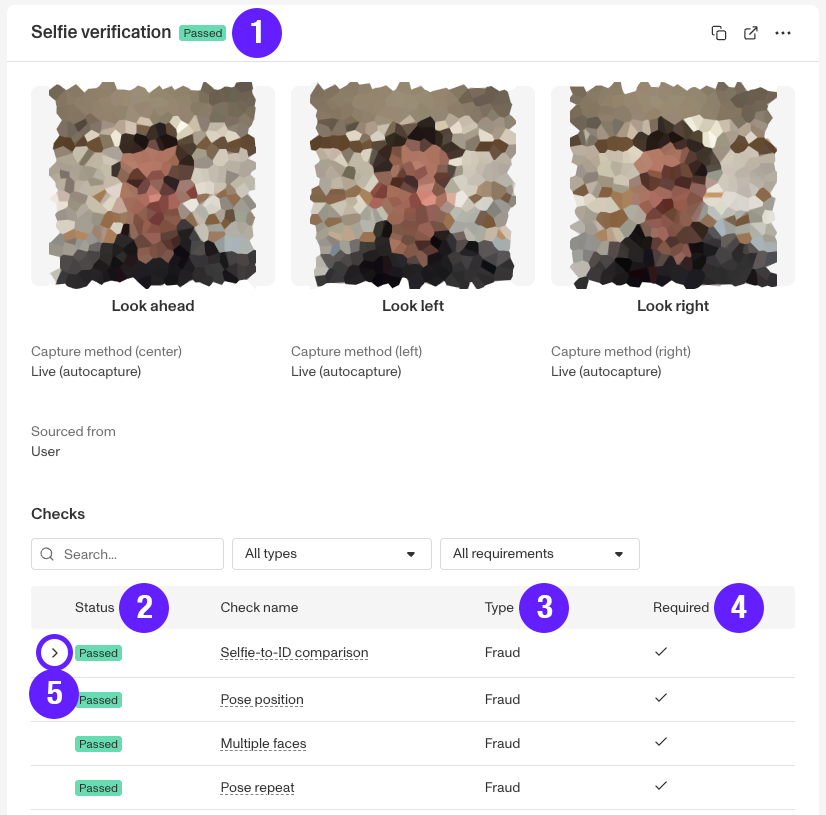The height and width of the screenshot is (815, 826).
Task: Click the Selfie verification title
Action: click(x=101, y=32)
